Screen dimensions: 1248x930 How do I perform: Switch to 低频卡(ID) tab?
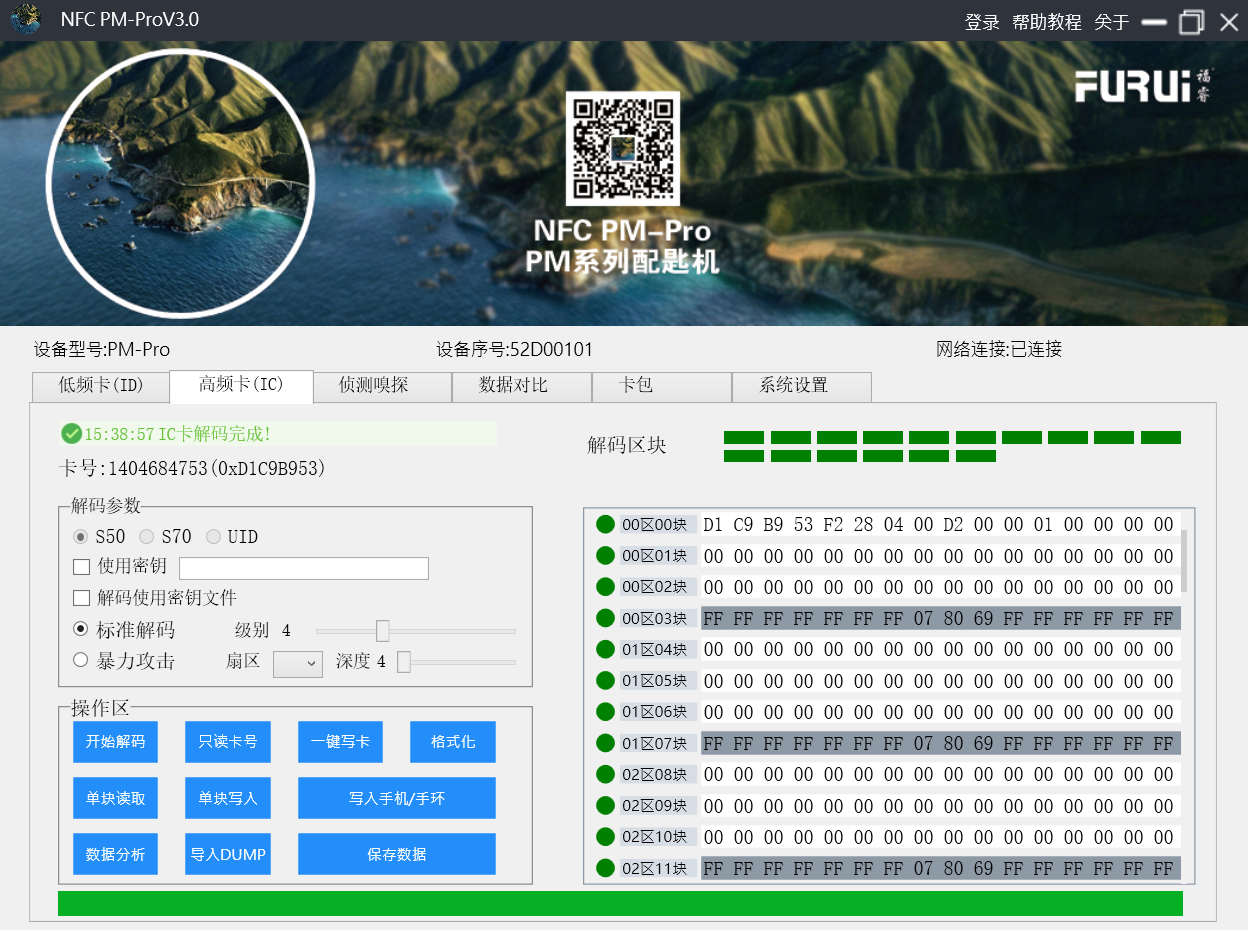point(101,386)
